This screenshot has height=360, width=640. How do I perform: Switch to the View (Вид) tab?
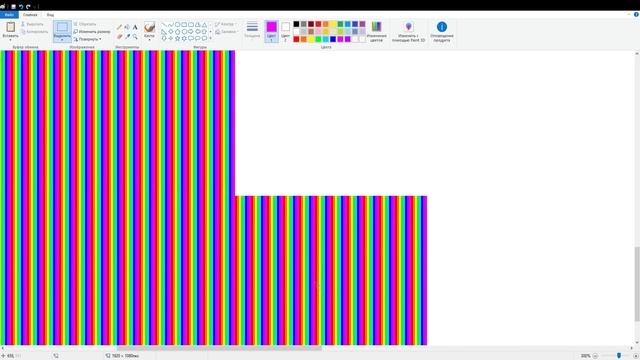coord(50,15)
